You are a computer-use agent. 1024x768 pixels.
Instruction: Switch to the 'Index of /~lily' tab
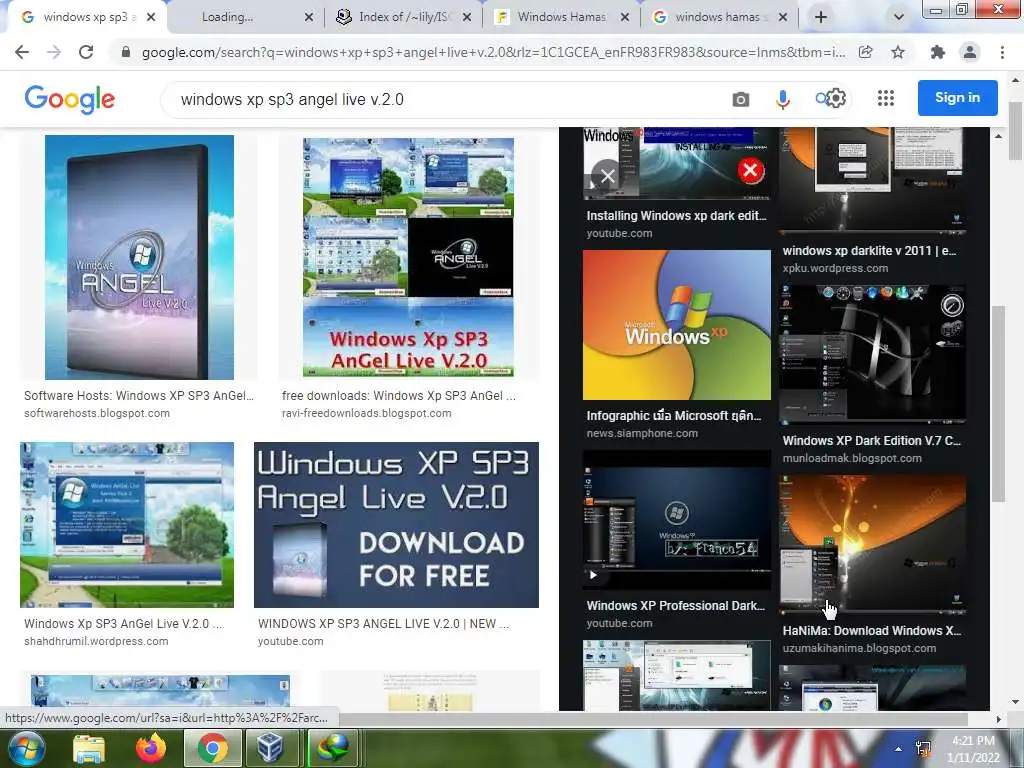[x=403, y=17]
